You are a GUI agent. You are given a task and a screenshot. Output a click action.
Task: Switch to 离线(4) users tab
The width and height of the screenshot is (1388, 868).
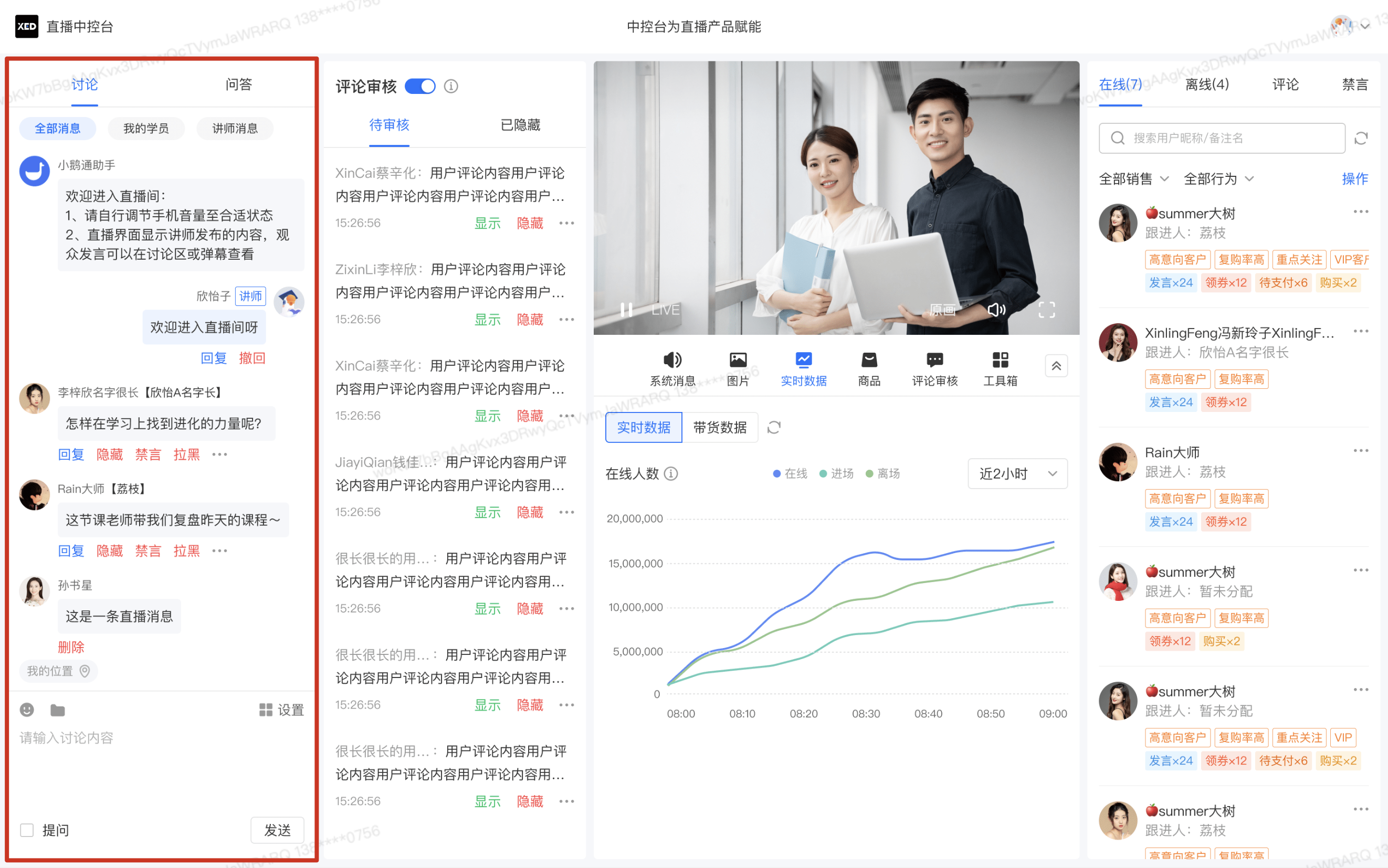1207,84
